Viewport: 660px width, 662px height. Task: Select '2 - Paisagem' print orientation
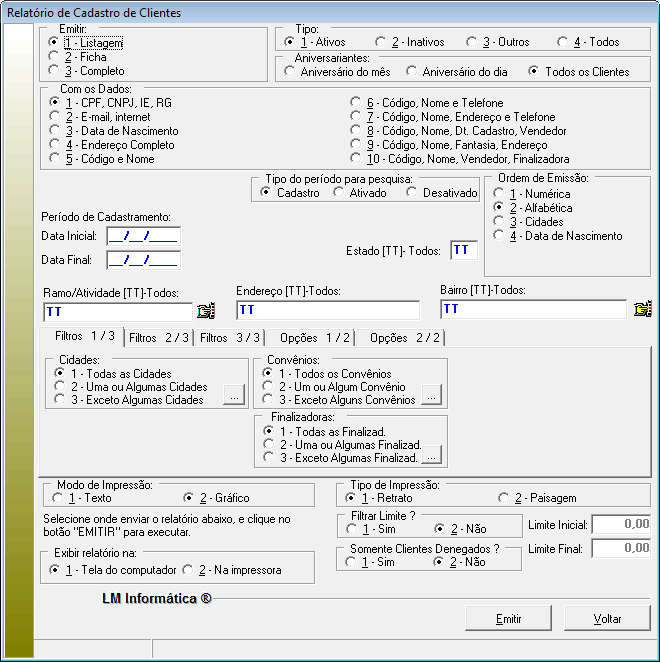[504, 498]
